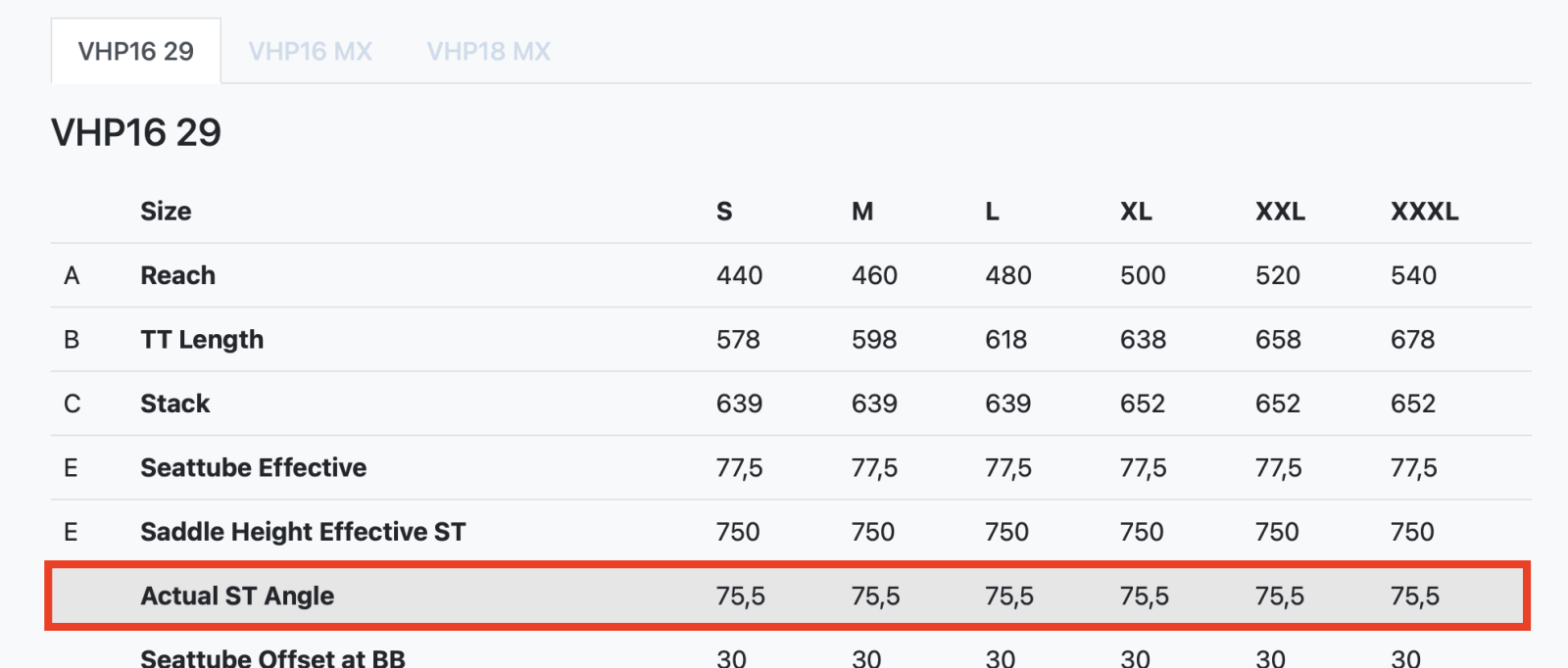Viewport: 1568px width, 668px height.
Task: Select the 540 Reach value cell
Action: (1413, 275)
